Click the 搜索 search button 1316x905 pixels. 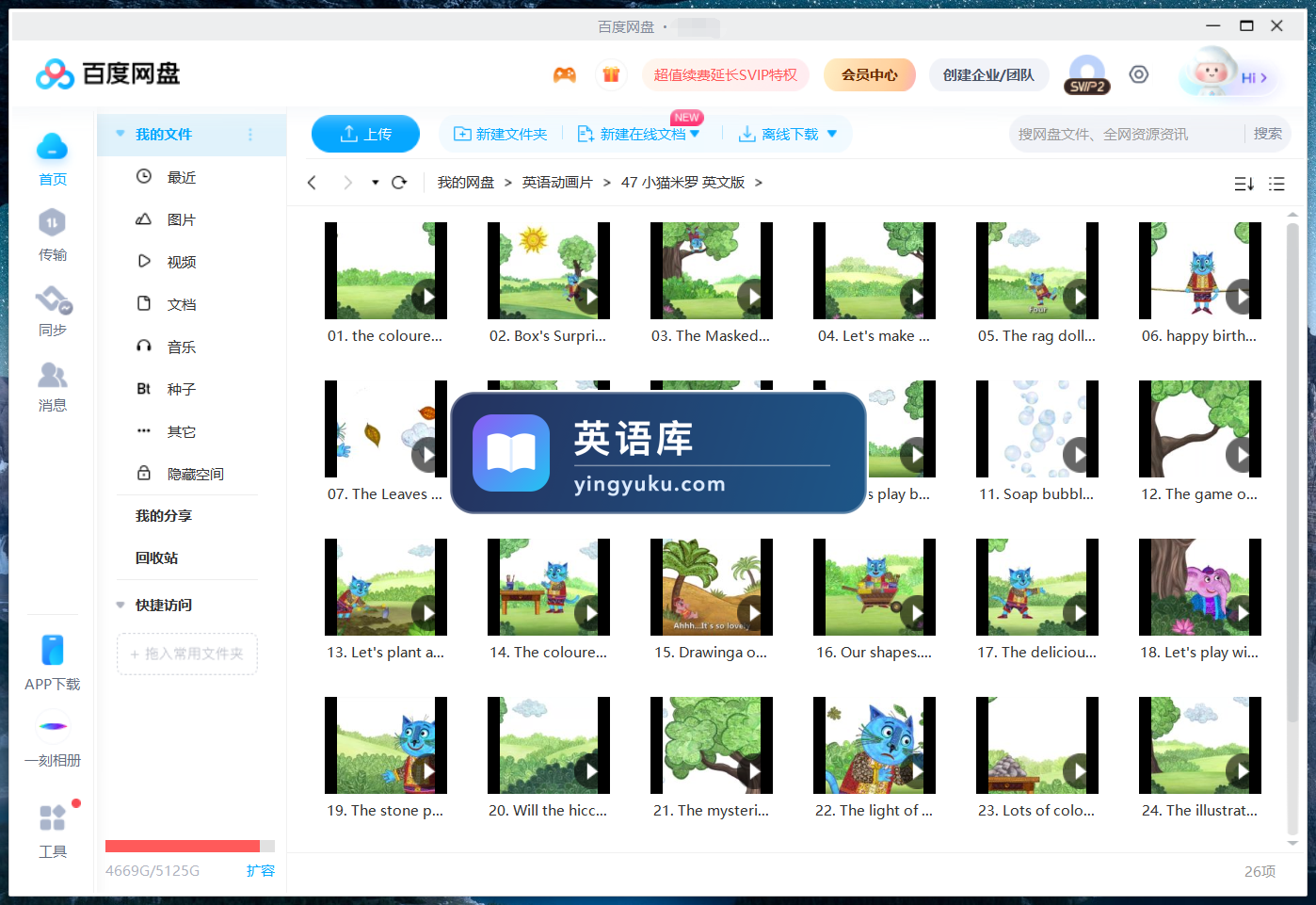pyautogui.click(x=1268, y=134)
